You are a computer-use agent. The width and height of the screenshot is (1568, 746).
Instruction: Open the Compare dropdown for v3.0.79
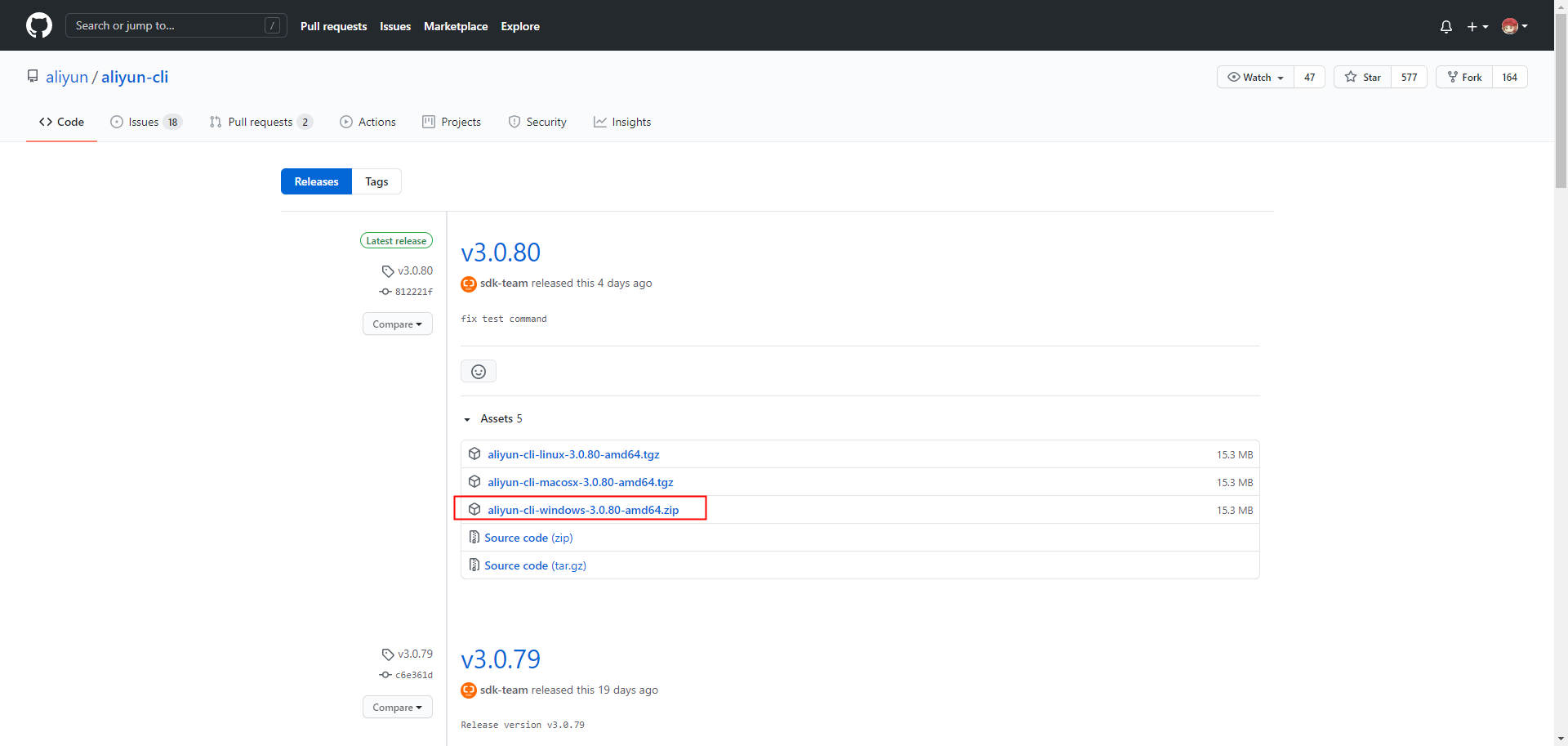click(397, 707)
